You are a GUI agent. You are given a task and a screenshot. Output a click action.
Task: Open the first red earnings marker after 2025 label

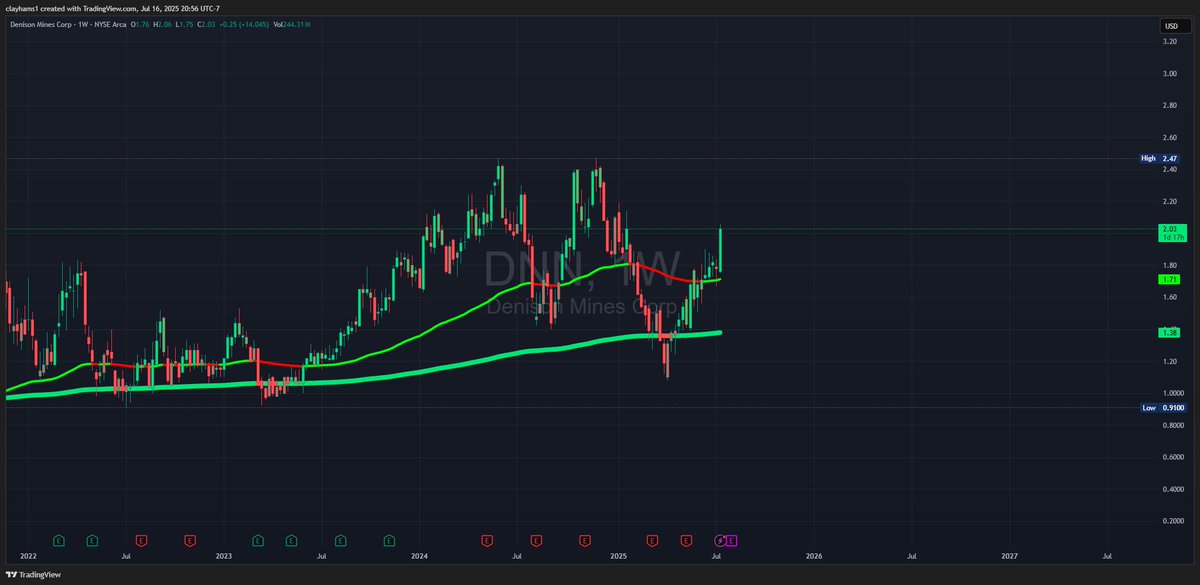click(652, 541)
